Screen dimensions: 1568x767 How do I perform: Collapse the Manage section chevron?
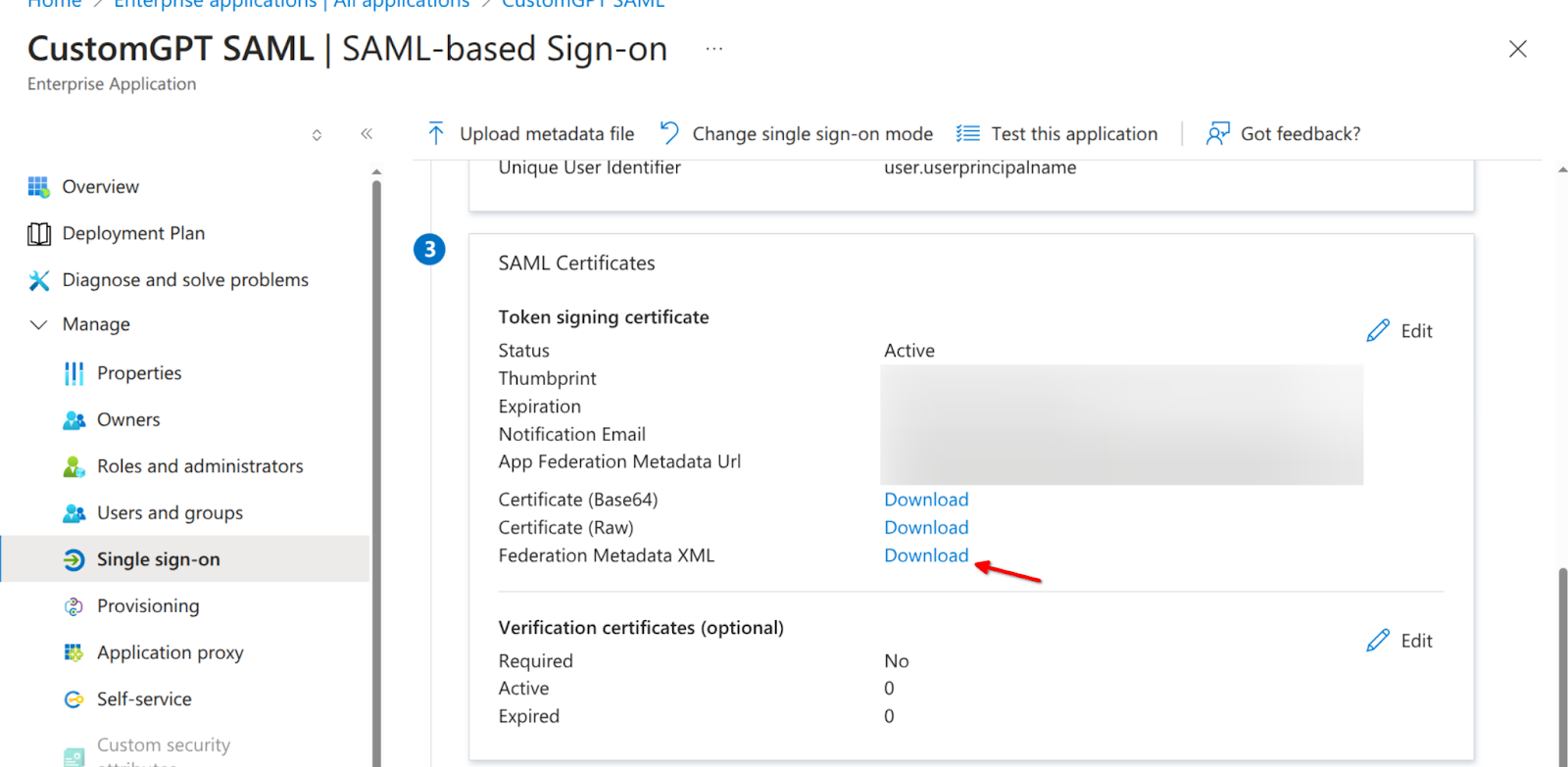click(38, 324)
